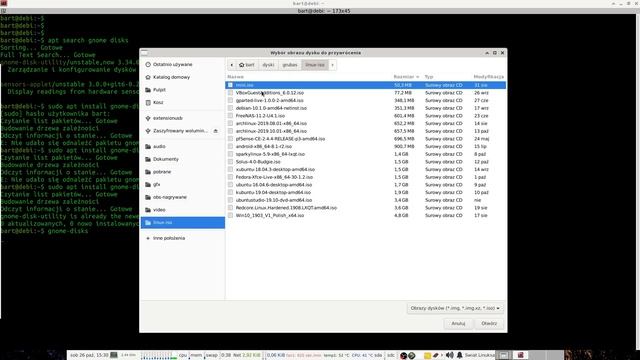
Task: Open the notification bell in the taskbar
Action: click(459, 355)
